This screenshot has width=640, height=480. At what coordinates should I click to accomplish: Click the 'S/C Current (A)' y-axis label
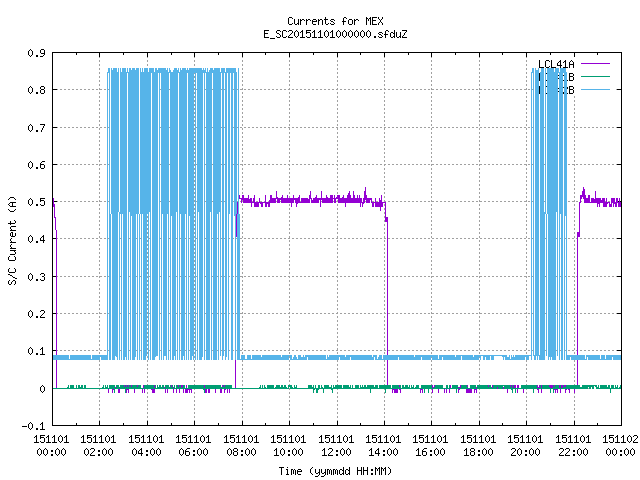[x=12, y=241]
